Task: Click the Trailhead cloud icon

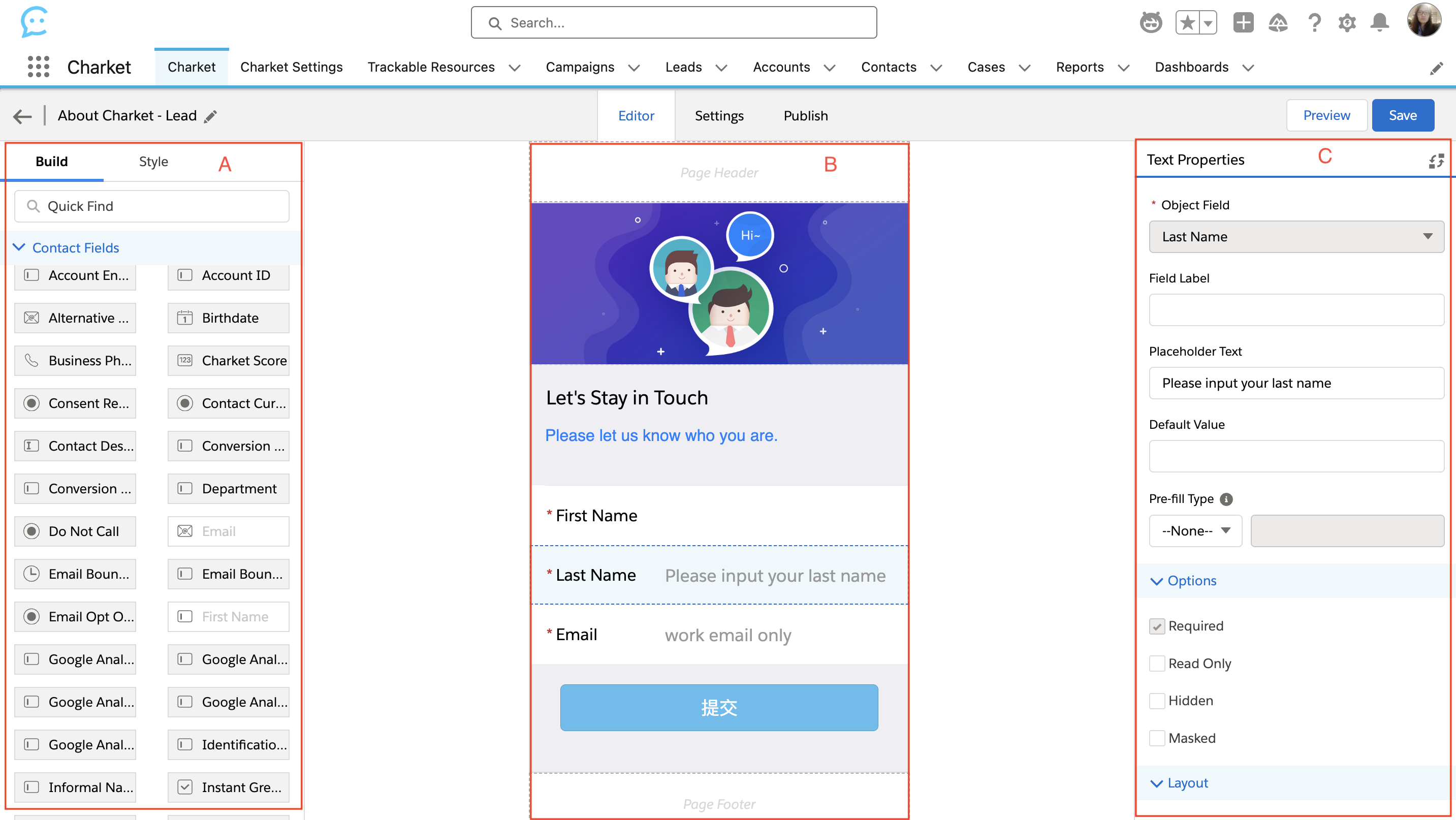Action: point(1277,22)
